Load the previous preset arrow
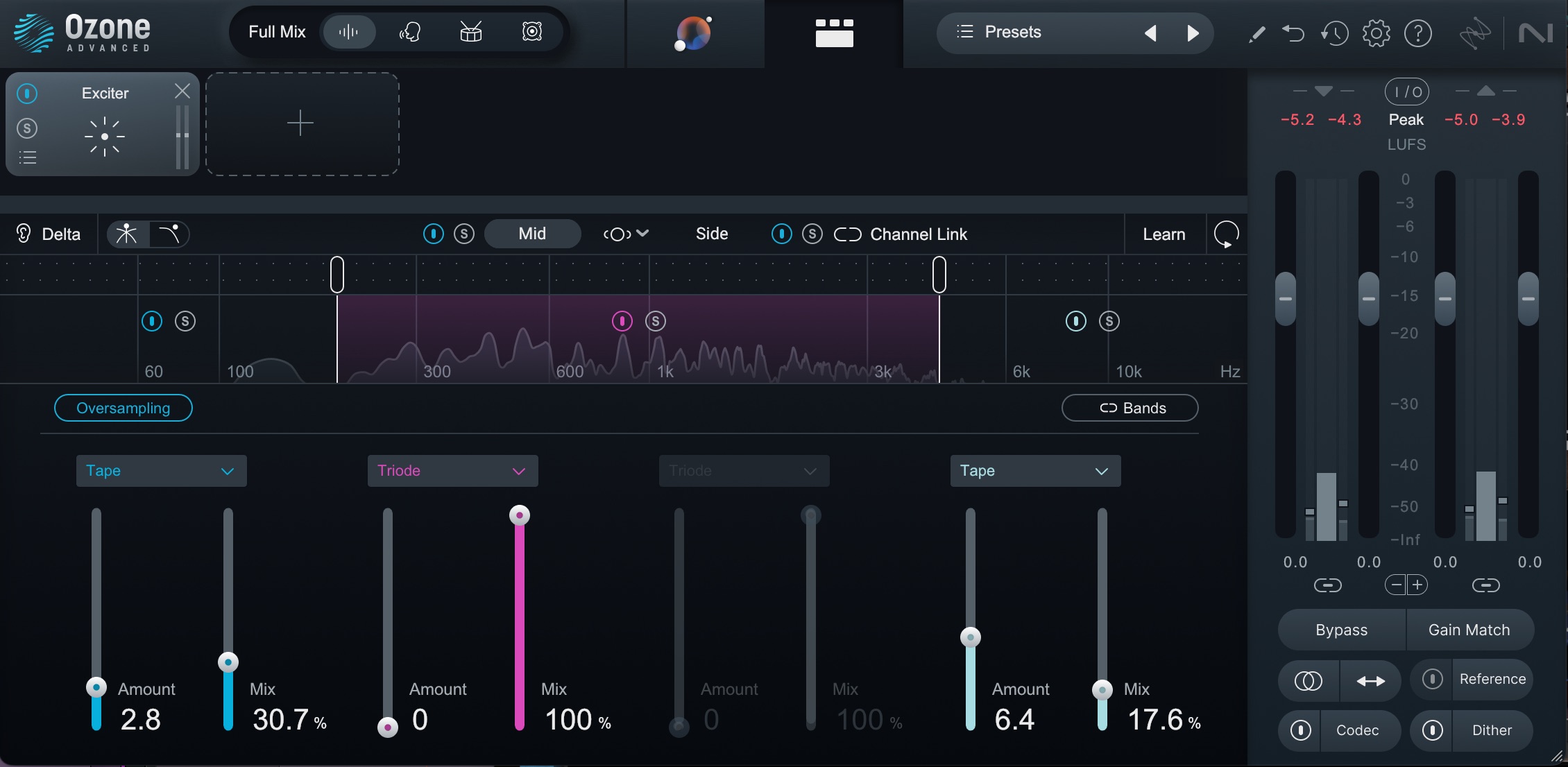This screenshot has height=767, width=1568. click(1150, 33)
